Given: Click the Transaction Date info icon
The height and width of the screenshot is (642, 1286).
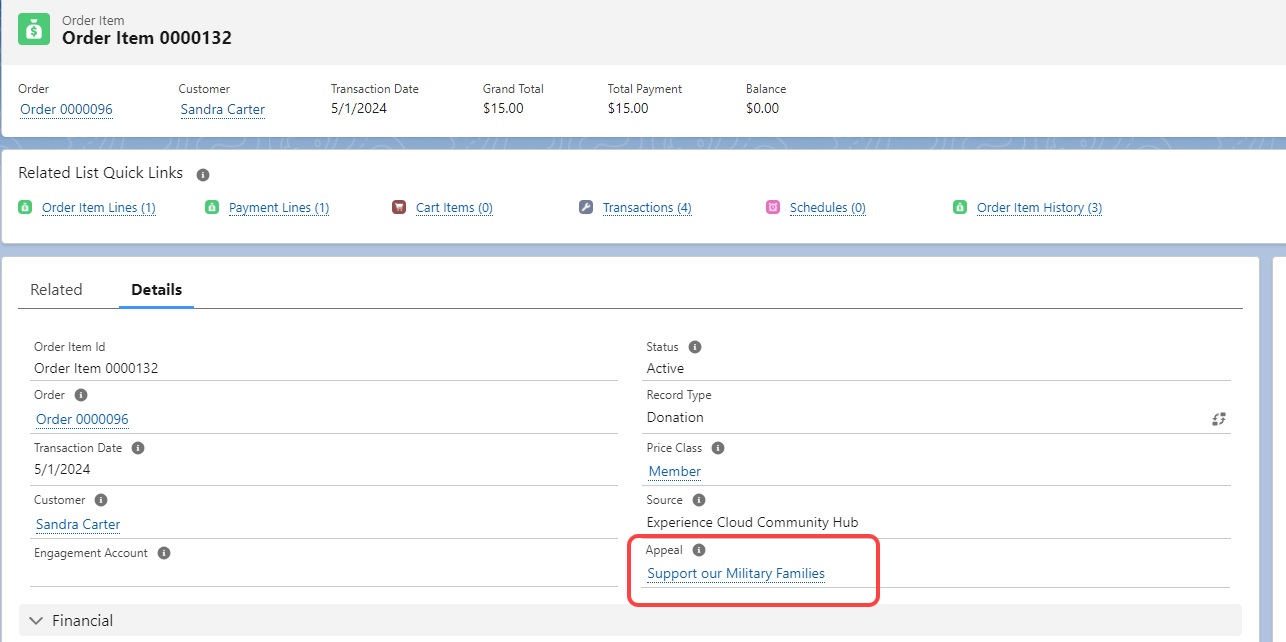Looking at the screenshot, I should pyautogui.click(x=138, y=448).
